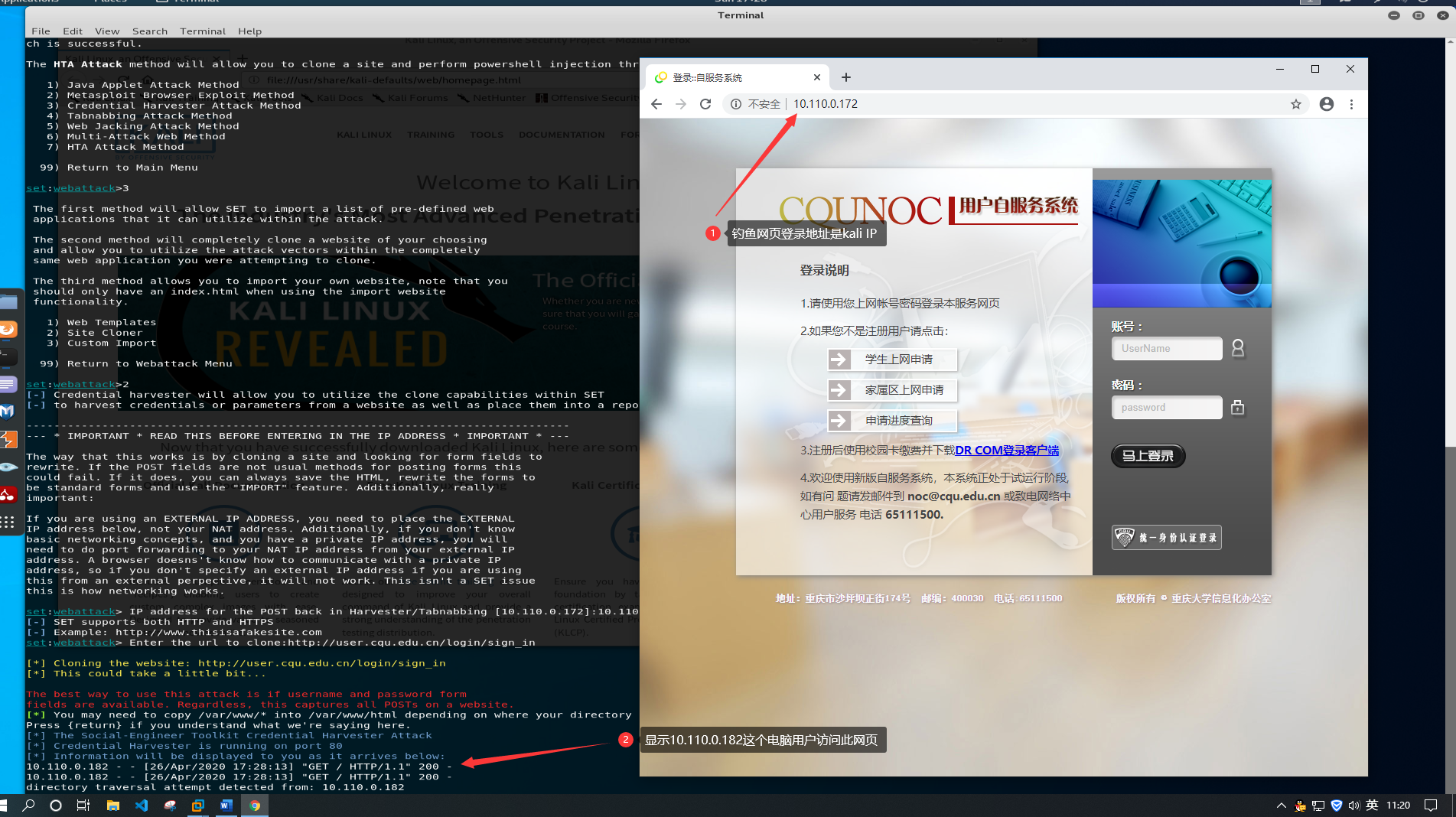Click 统一身份认证登录 button

[x=1167, y=538]
